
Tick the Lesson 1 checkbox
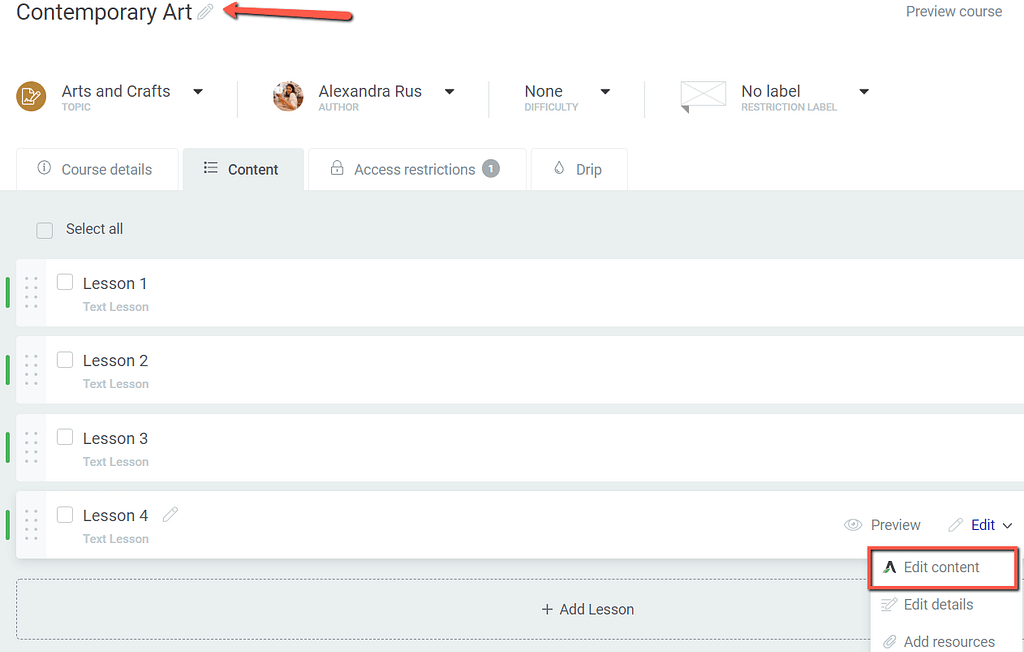tap(65, 282)
